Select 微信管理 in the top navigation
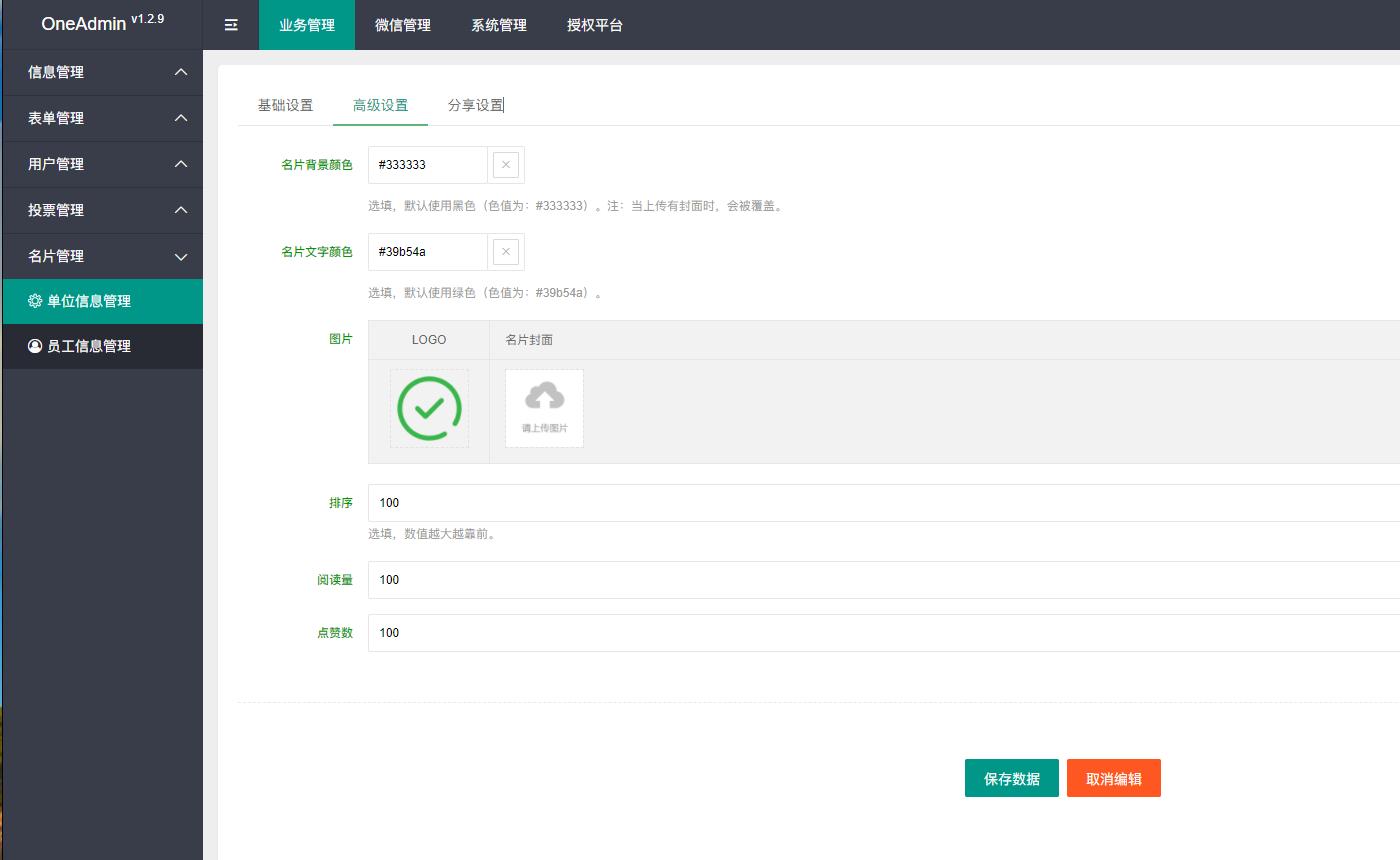The height and width of the screenshot is (860, 1400). click(402, 25)
